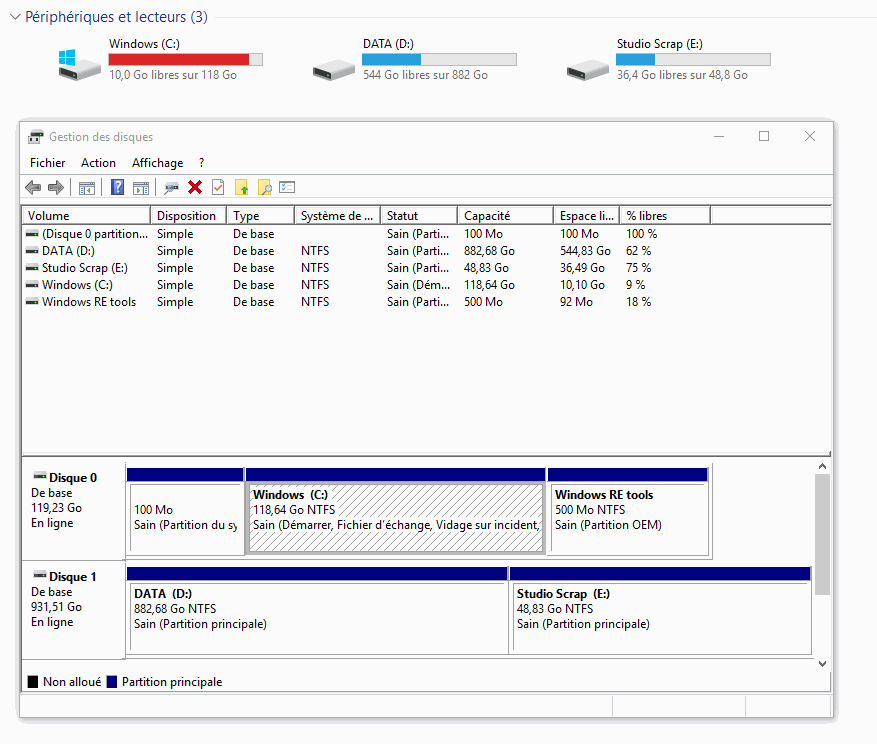Viewport: 877px width, 744px height.
Task: Select the Studio Scrap (E:) partition block
Action: [x=661, y=610]
